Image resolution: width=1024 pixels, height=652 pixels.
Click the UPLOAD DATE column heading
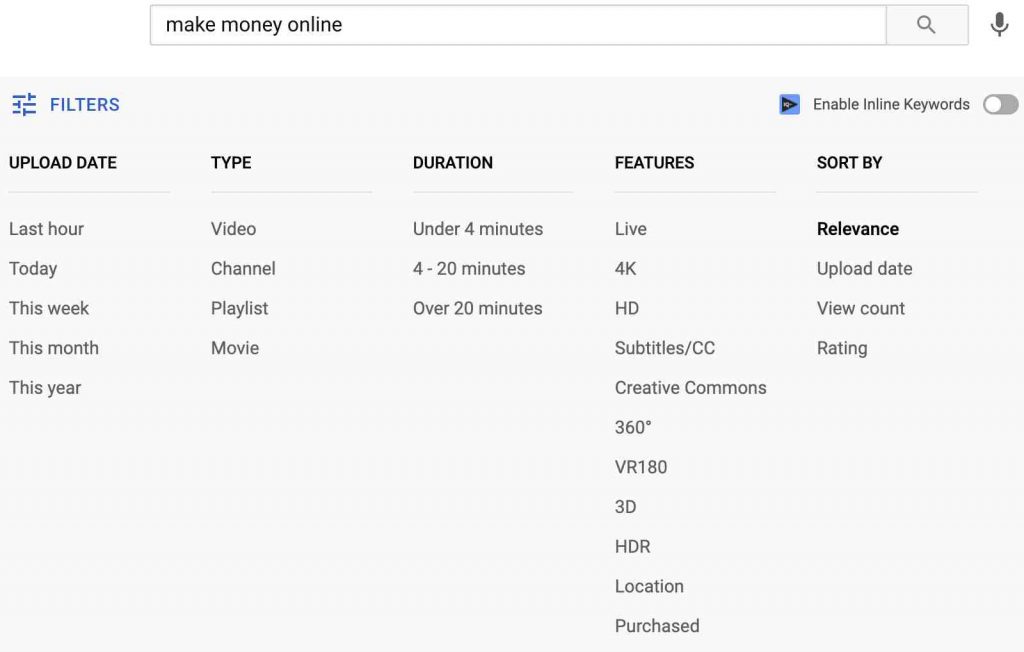coord(63,163)
